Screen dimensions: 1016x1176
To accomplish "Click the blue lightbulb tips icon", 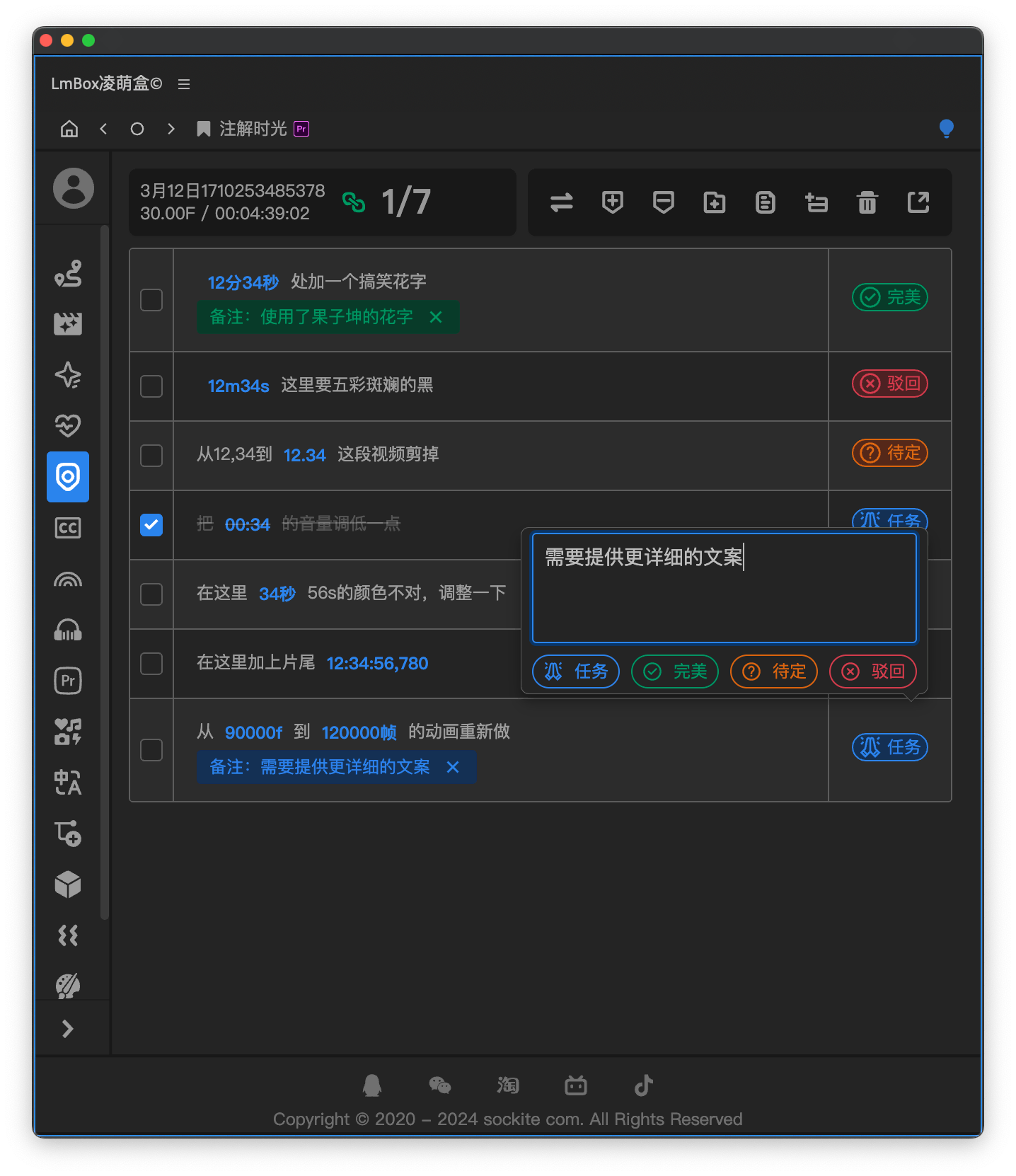I will coord(946,128).
